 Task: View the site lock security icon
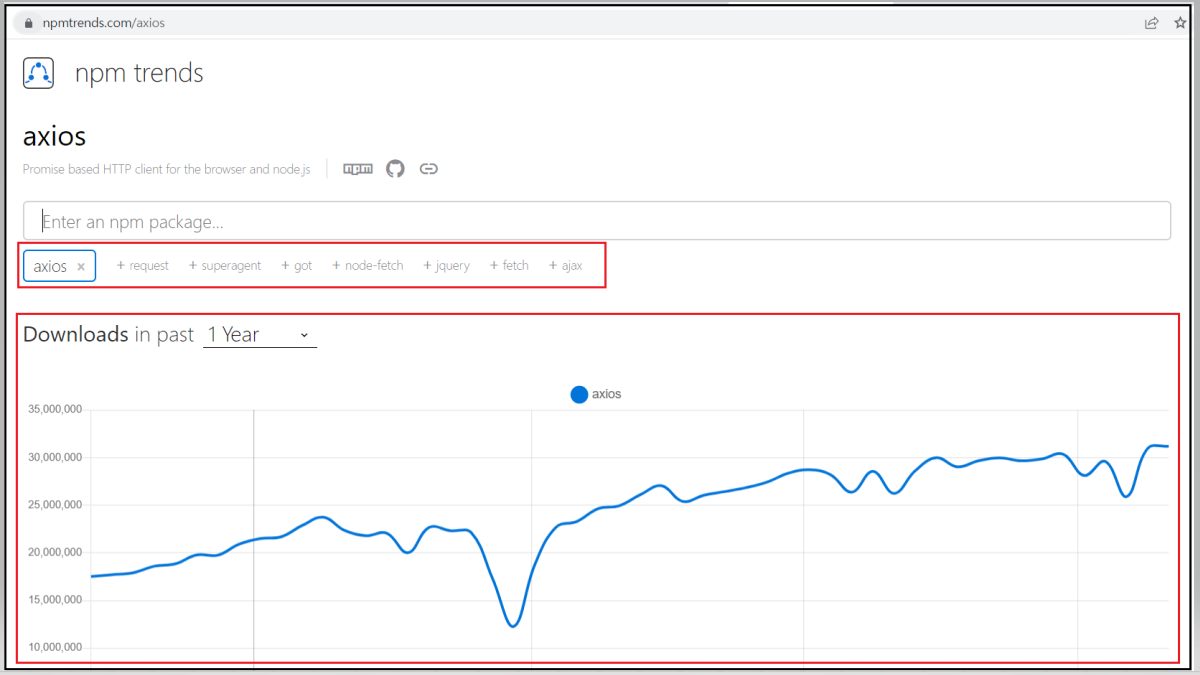[29, 22]
